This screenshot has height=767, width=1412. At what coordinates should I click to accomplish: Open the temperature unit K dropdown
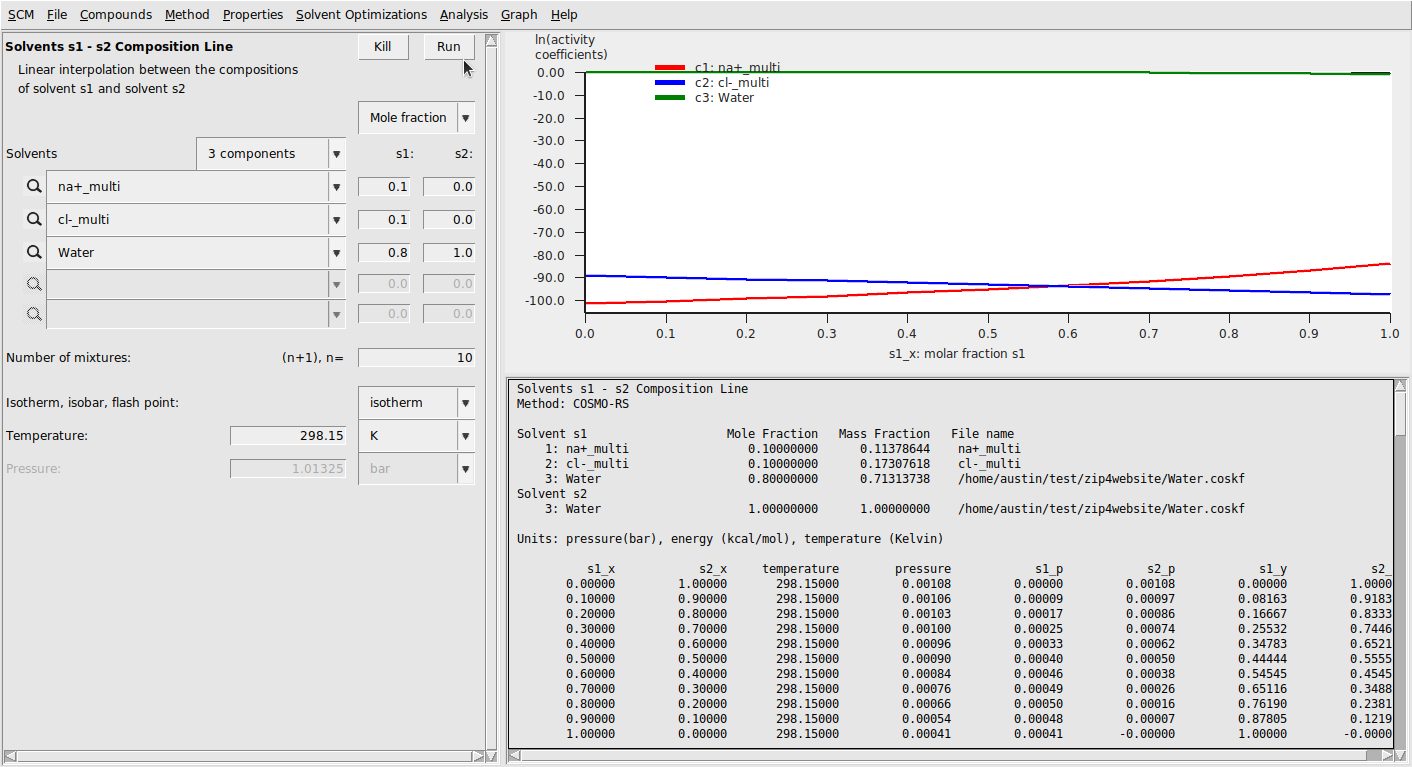(x=465, y=436)
